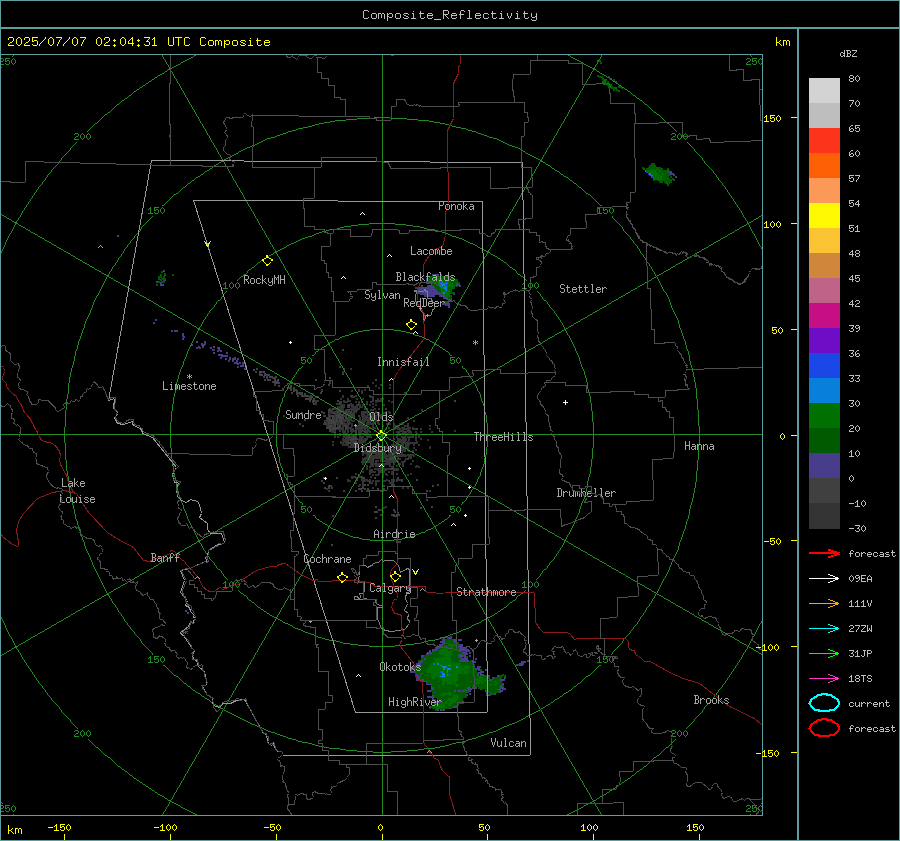This screenshot has width=900, height=841.
Task: Click the Okotoks city label
Action: (x=400, y=667)
